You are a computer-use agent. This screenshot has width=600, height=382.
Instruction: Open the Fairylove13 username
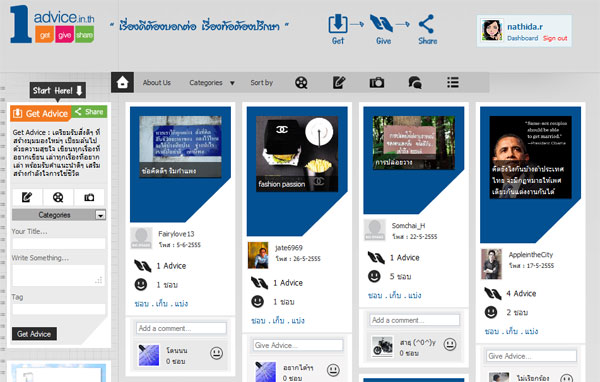pyautogui.click(x=176, y=233)
